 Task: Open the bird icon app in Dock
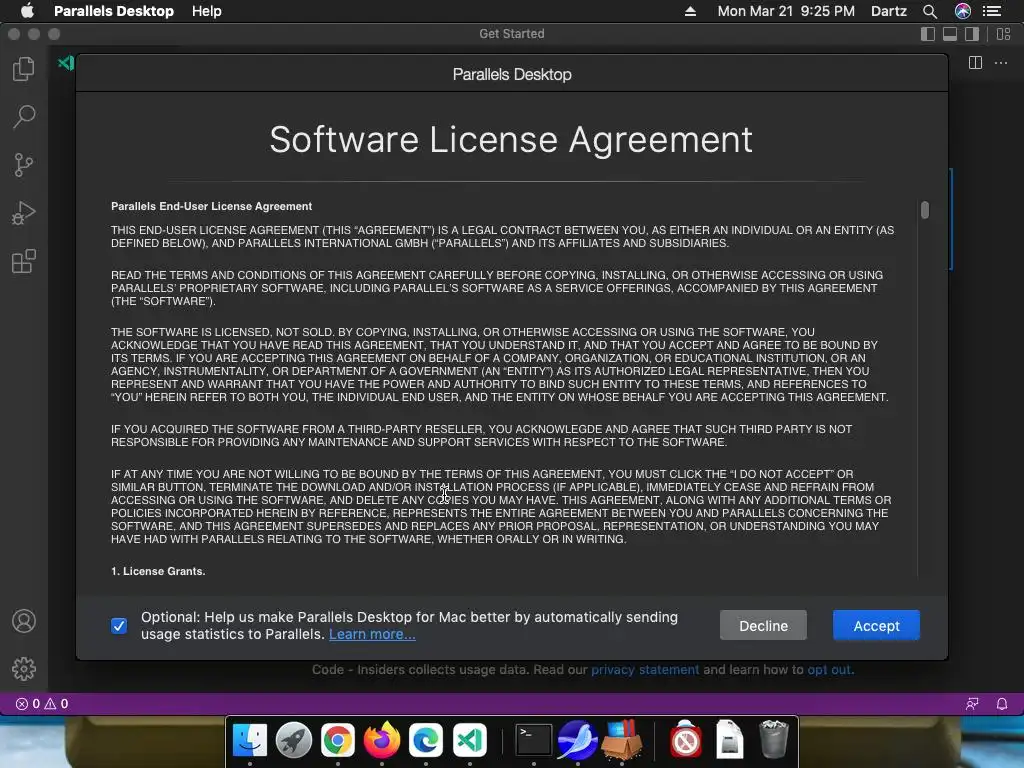pos(577,740)
